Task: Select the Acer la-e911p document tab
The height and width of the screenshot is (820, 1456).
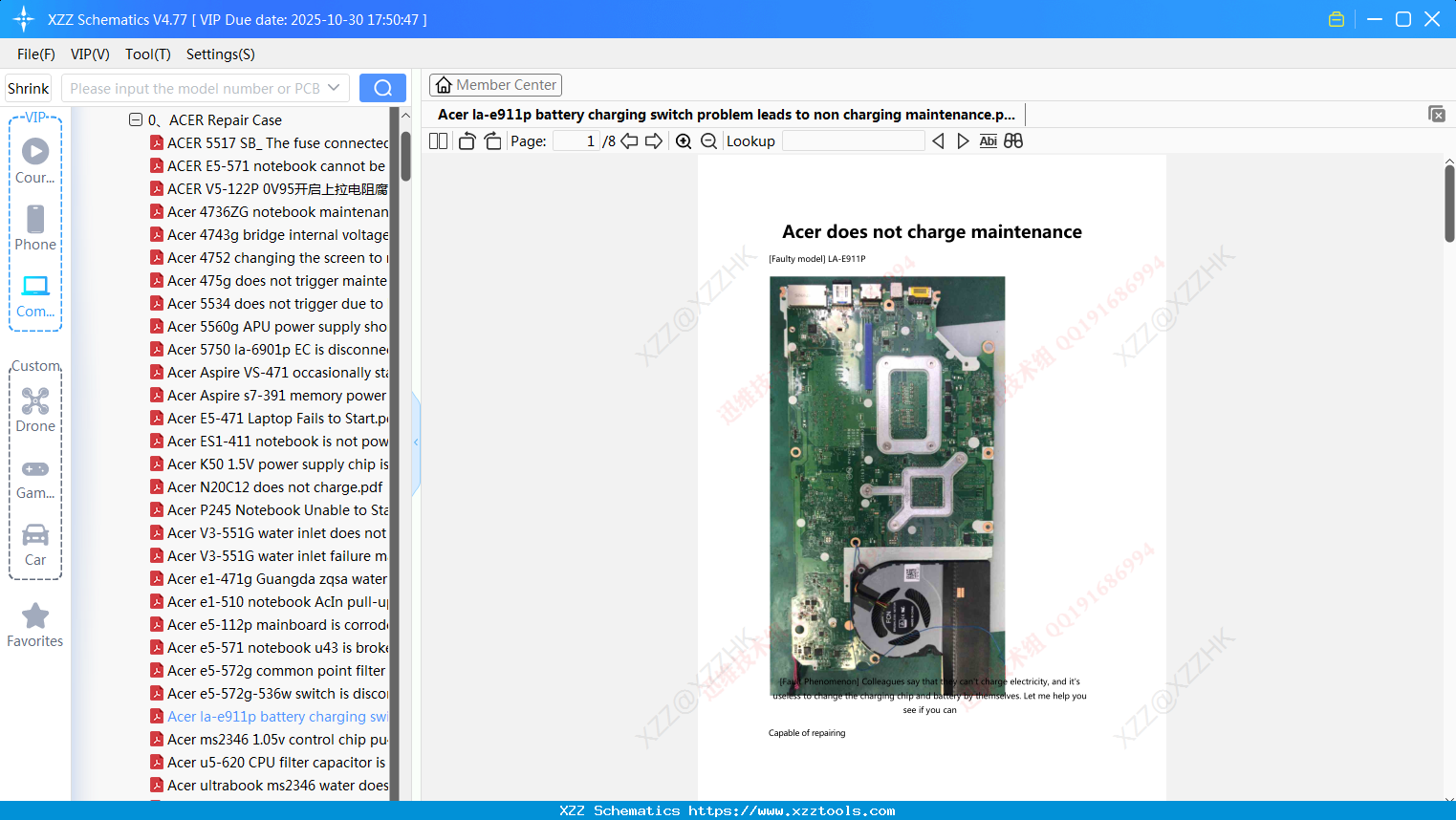Action: pyautogui.click(x=727, y=115)
